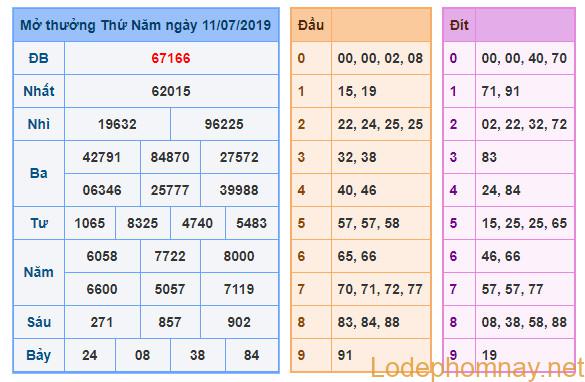Select Đầu row values '40, 46'
Screen dimensions: 585x382
357,191
